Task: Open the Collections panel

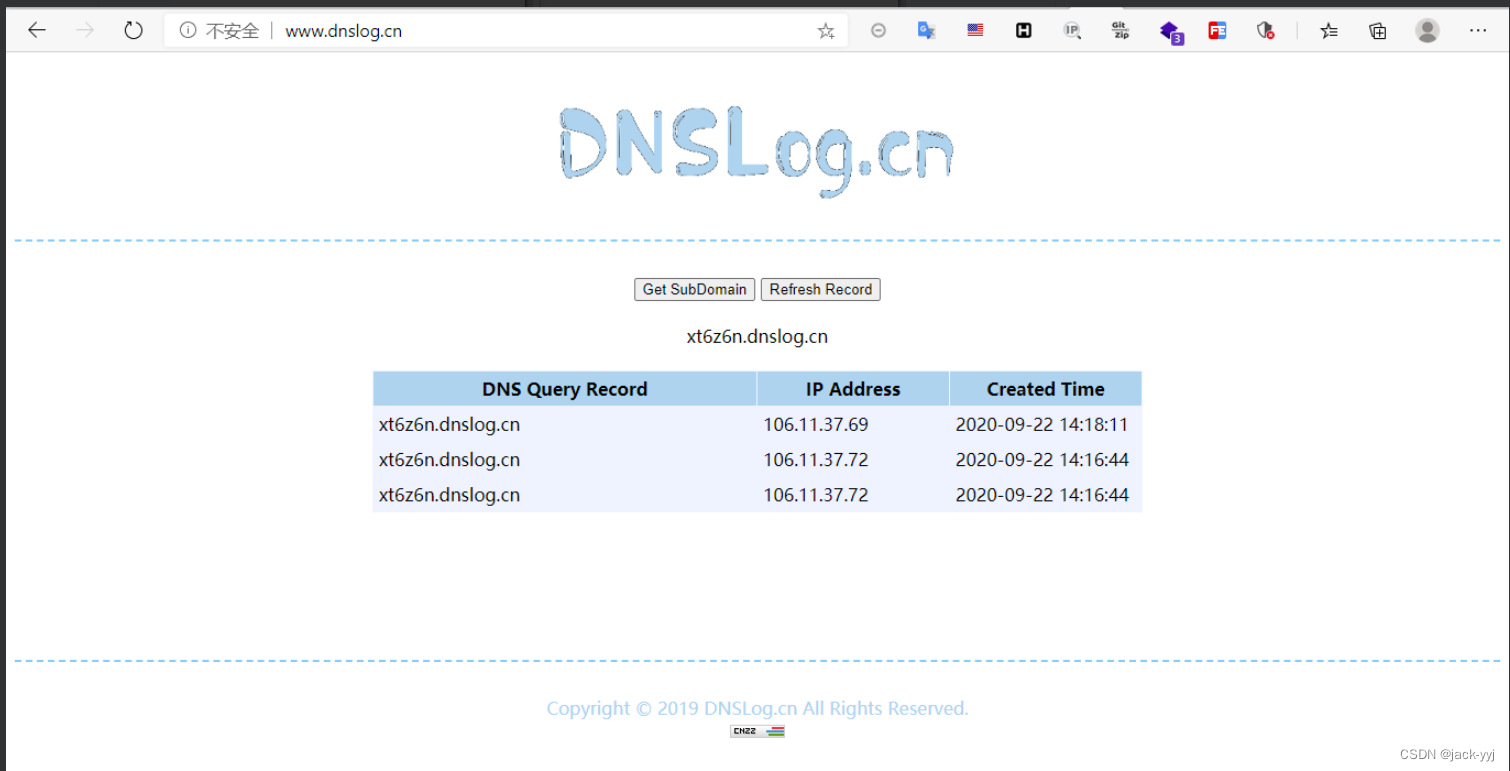Action: coord(1377,31)
